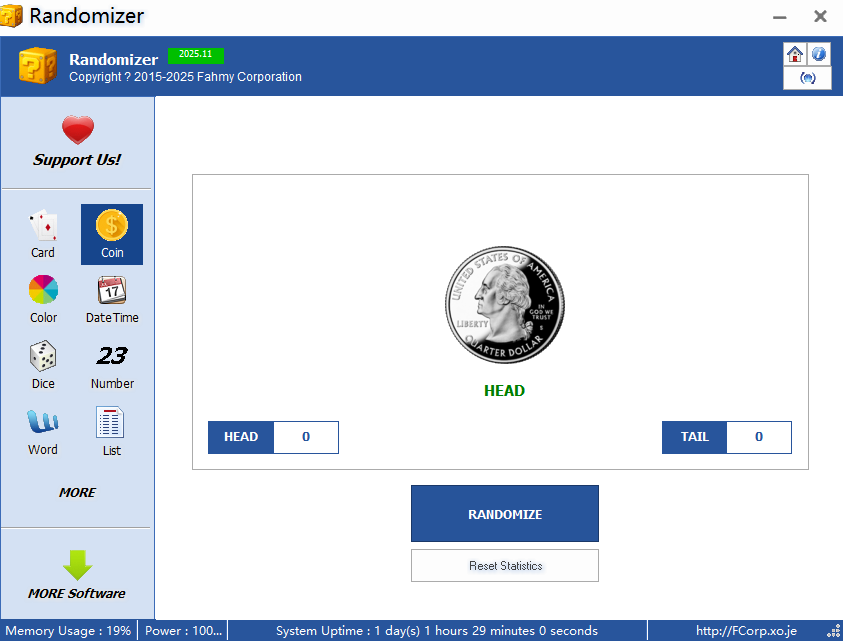843x642 pixels.
Task: Select the Dice randomizer
Action: point(42,364)
